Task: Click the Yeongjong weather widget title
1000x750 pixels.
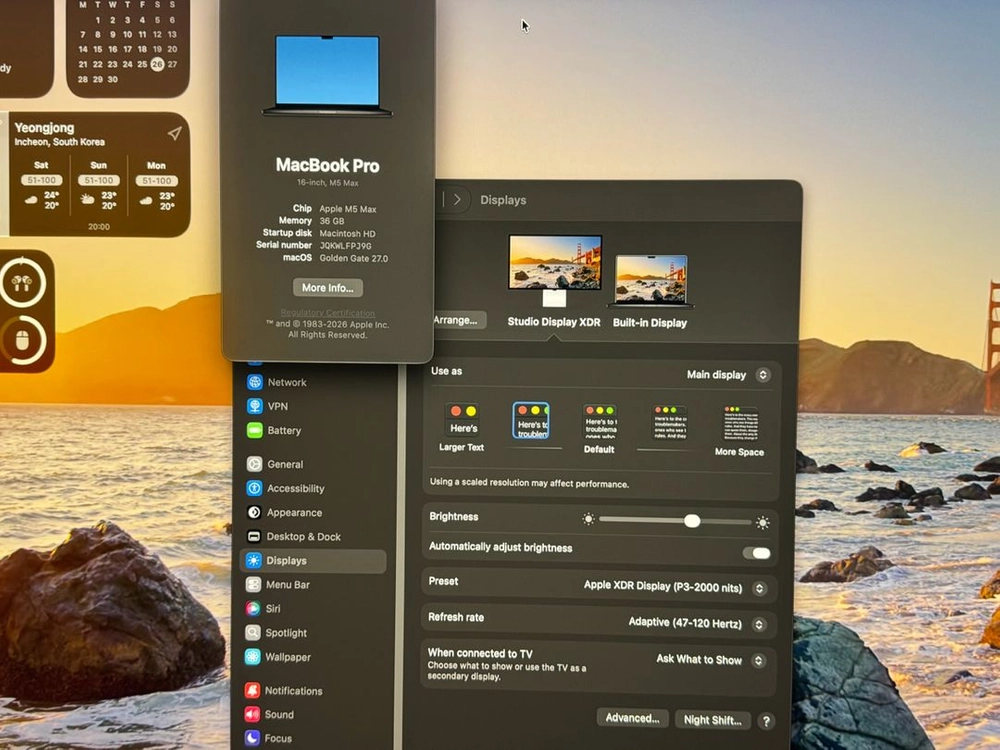Action: pos(44,128)
